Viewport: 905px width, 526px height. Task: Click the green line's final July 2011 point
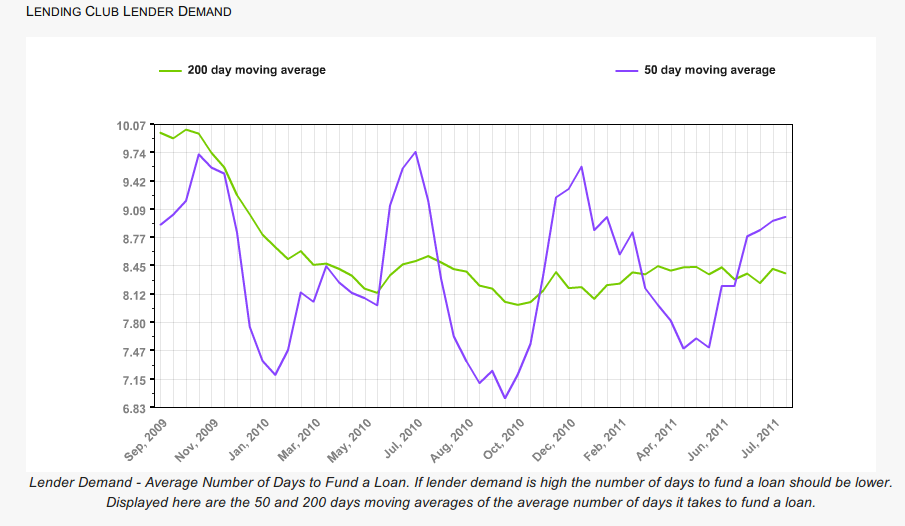[x=786, y=273]
